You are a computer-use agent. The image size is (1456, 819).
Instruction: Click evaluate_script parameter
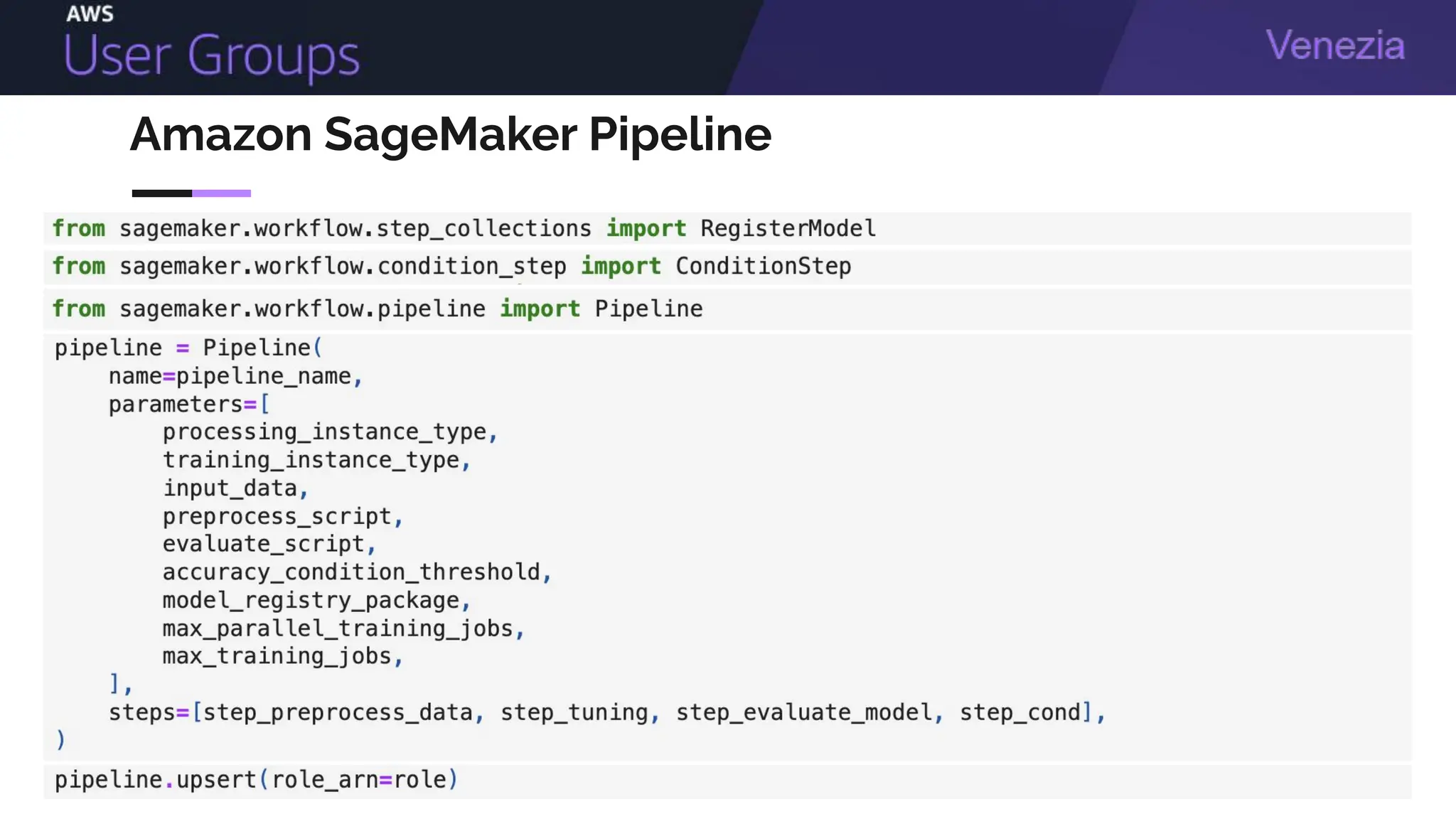[264, 544]
